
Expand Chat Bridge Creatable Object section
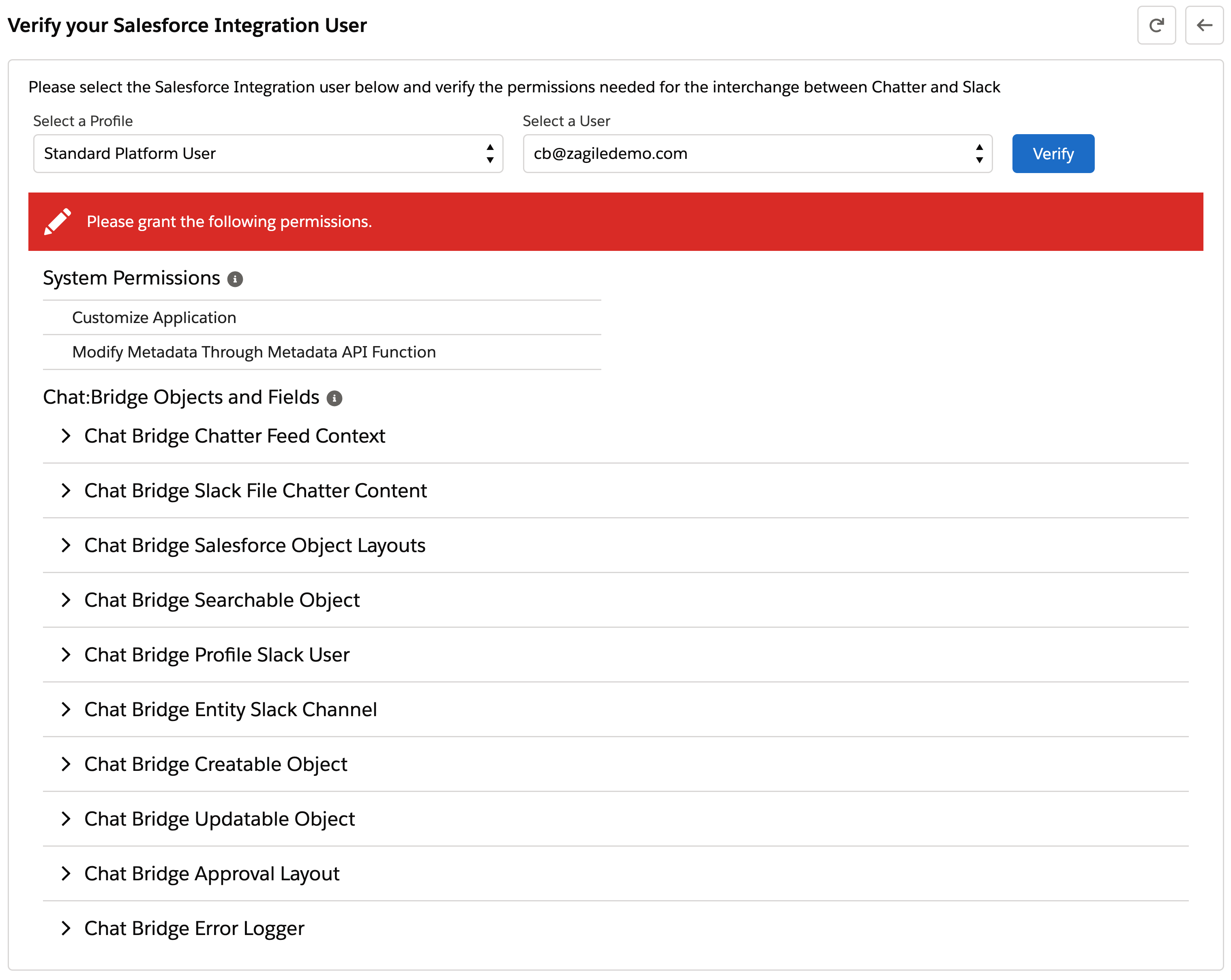pyautogui.click(x=66, y=764)
